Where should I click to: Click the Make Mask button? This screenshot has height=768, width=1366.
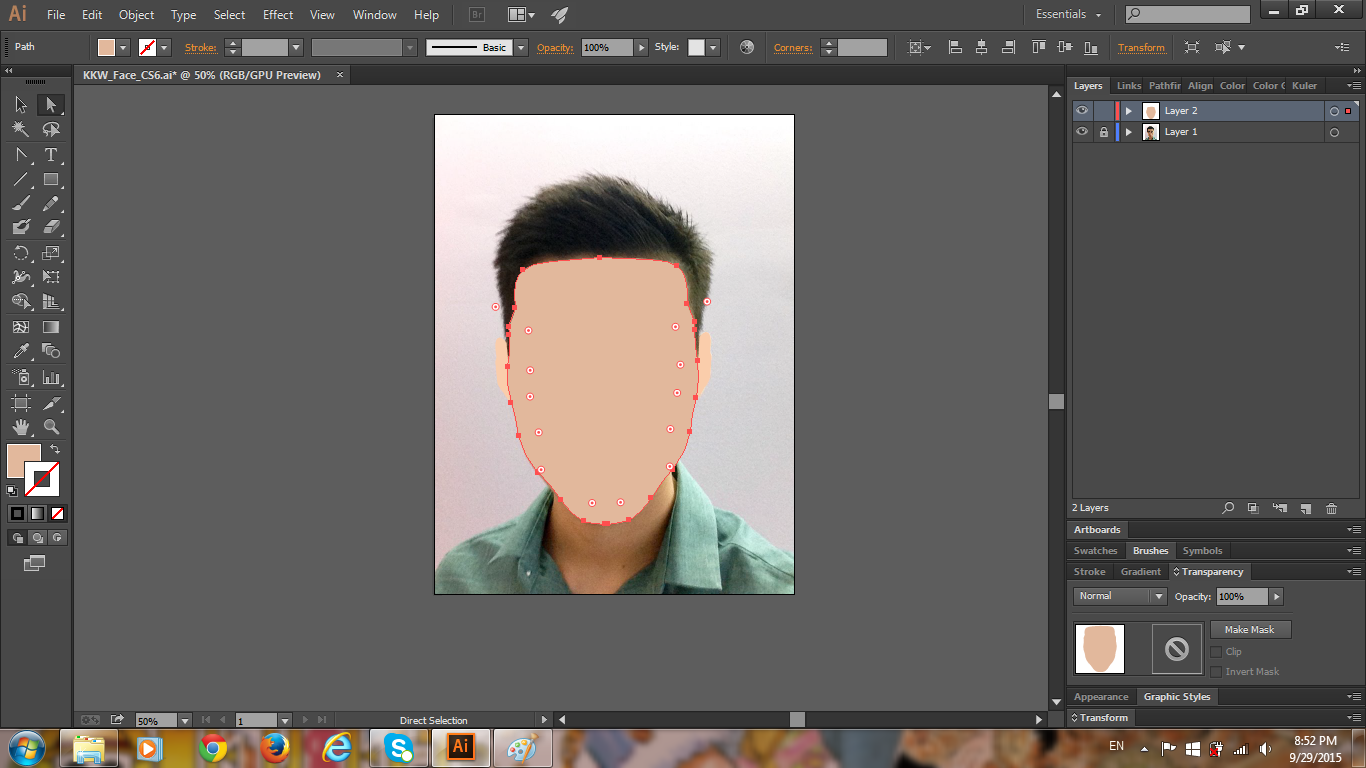pyautogui.click(x=1250, y=630)
